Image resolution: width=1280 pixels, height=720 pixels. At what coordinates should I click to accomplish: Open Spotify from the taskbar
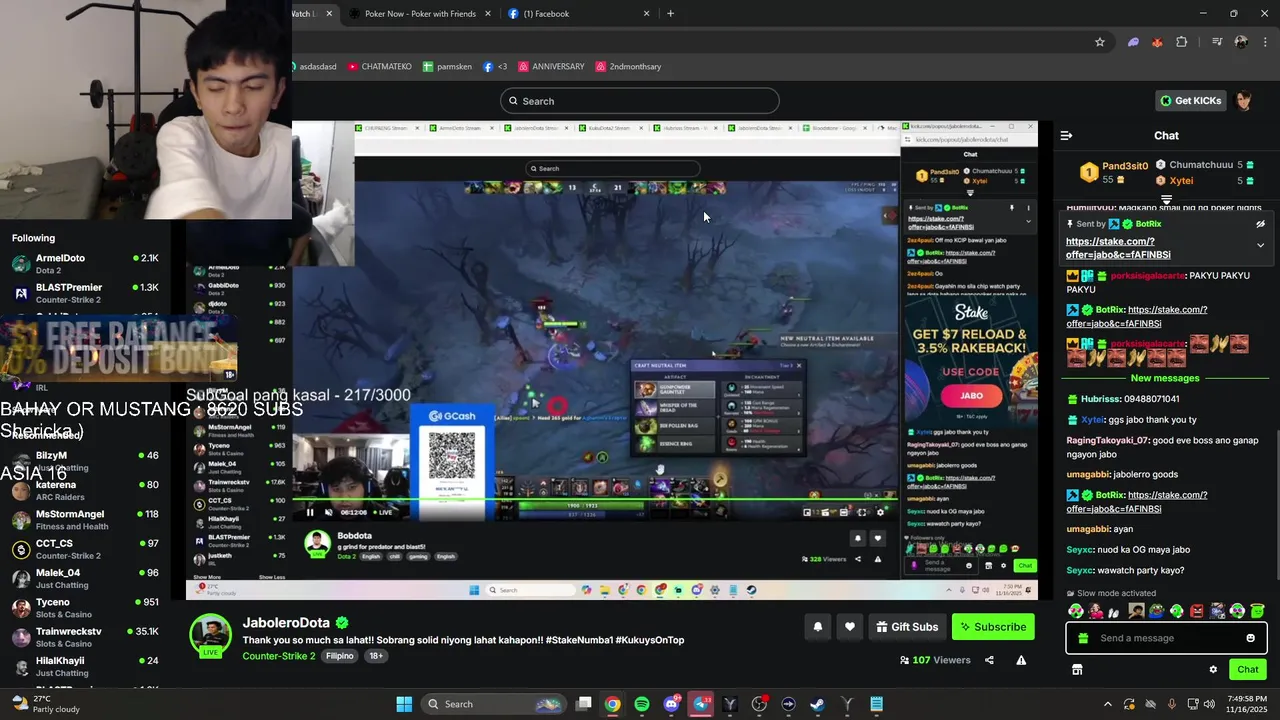click(642, 704)
